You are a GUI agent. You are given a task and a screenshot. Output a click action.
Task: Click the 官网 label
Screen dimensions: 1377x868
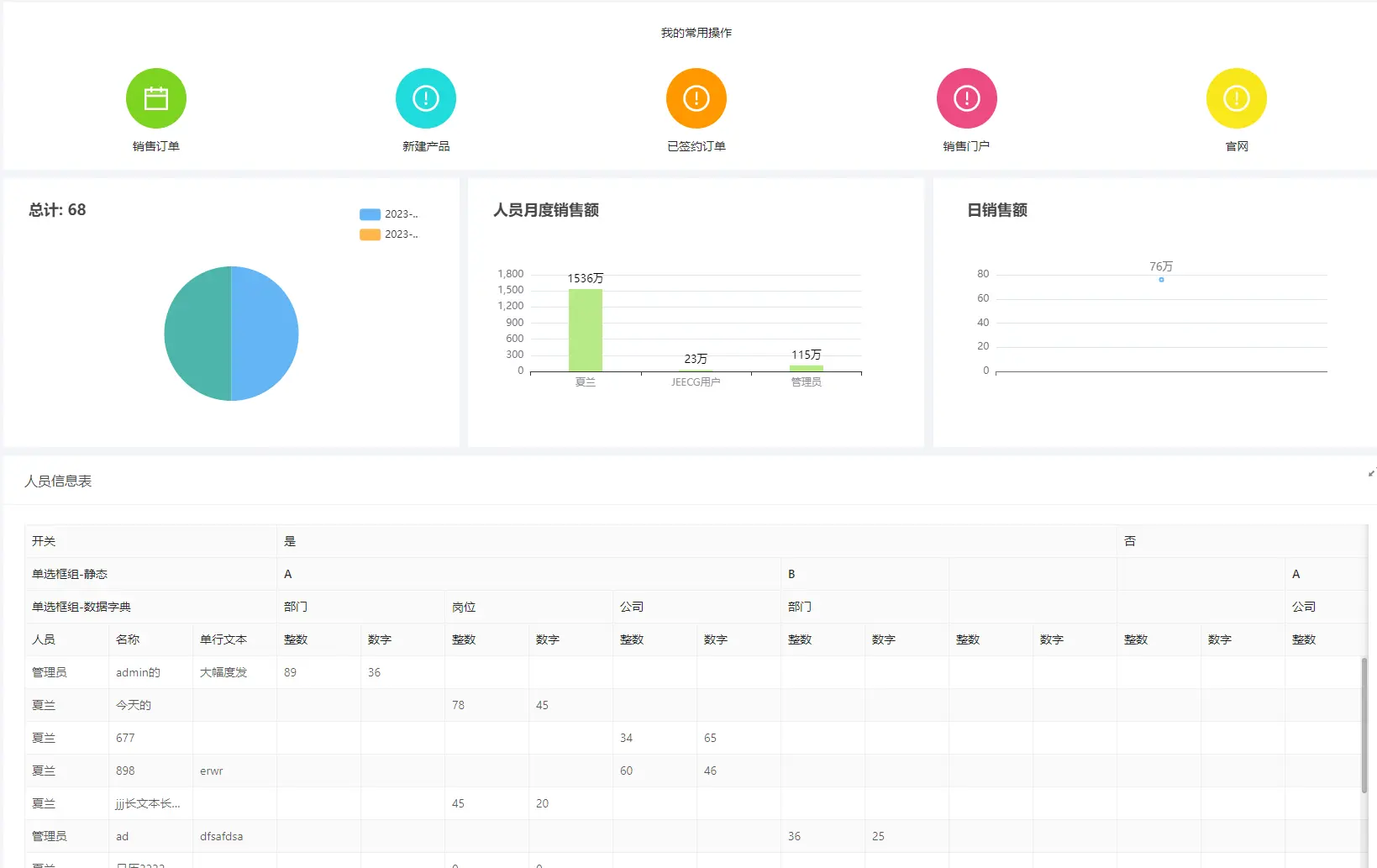tap(1237, 146)
